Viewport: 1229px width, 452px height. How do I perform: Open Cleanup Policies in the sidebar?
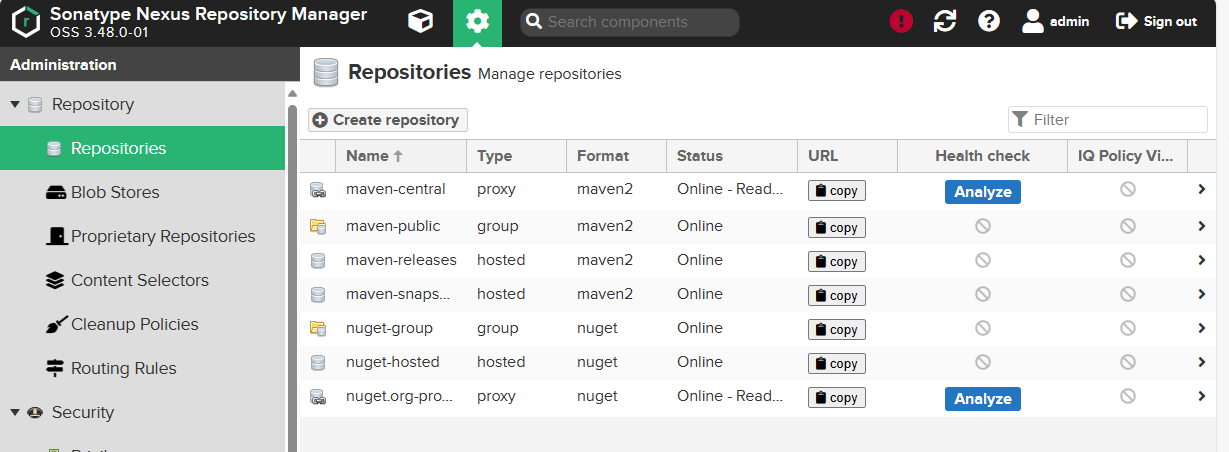click(x=142, y=324)
